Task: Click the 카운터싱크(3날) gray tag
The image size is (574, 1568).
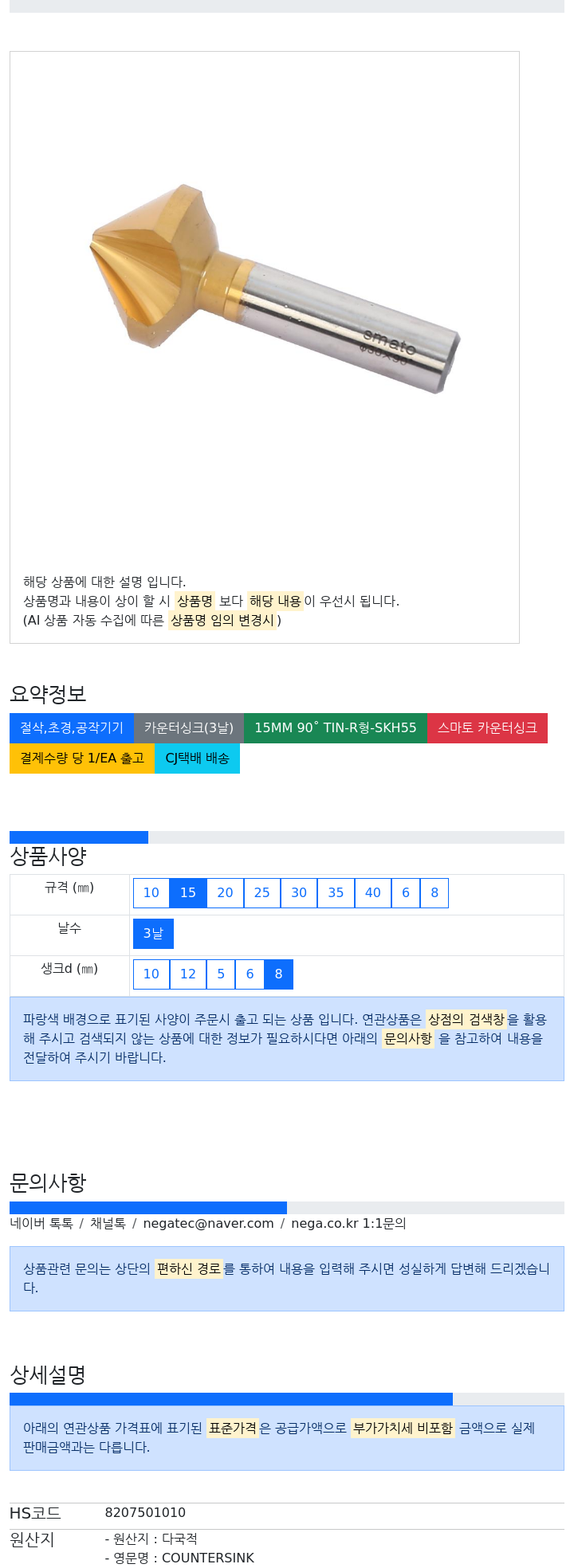Action: click(189, 728)
